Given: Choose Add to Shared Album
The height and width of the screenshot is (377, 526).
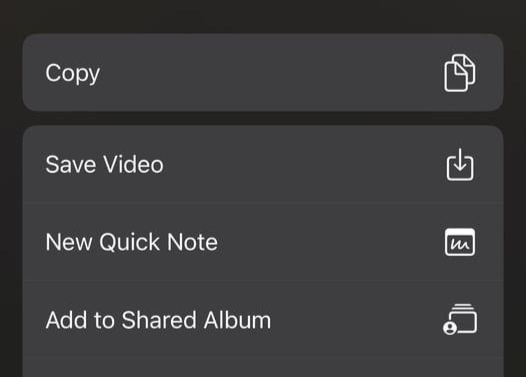Looking at the screenshot, I should (263, 320).
